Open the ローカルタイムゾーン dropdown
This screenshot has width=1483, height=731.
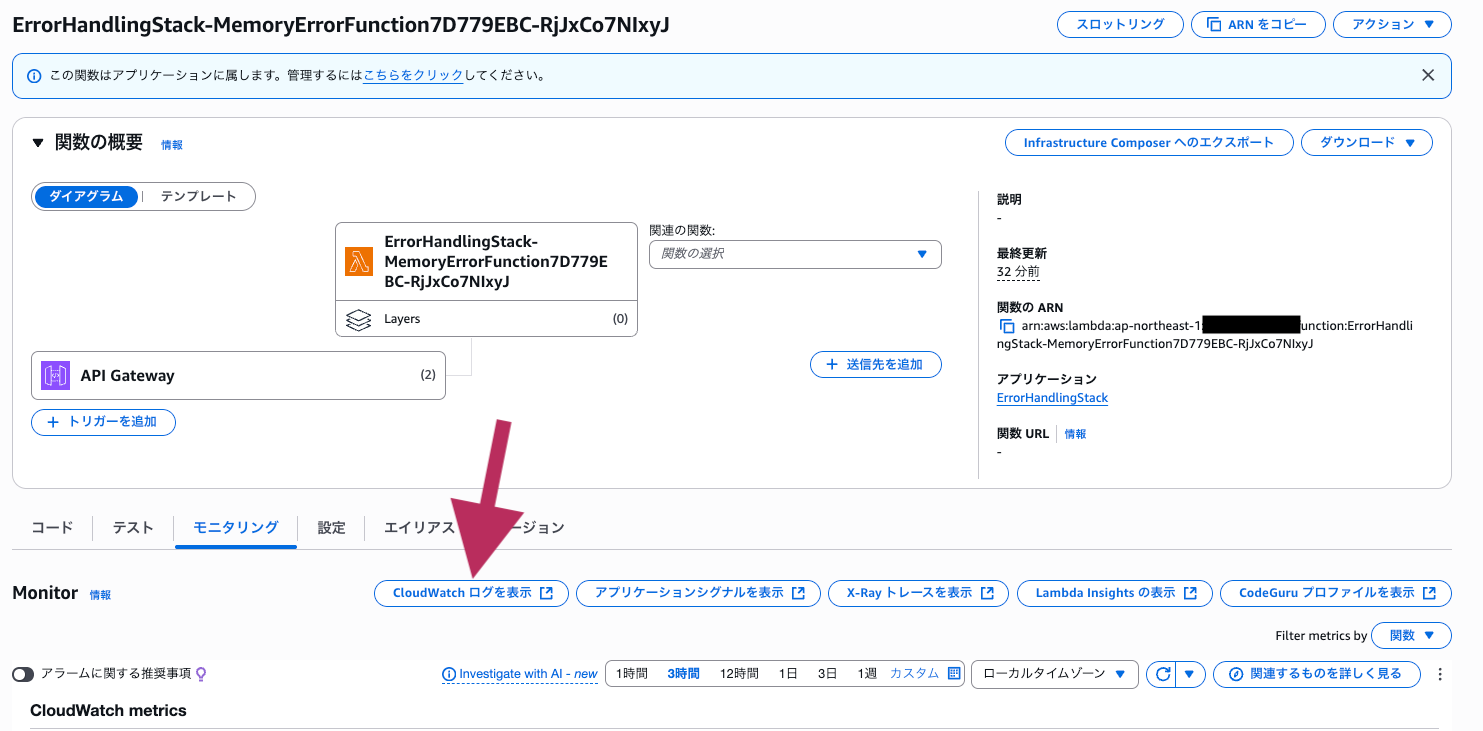coord(1054,674)
